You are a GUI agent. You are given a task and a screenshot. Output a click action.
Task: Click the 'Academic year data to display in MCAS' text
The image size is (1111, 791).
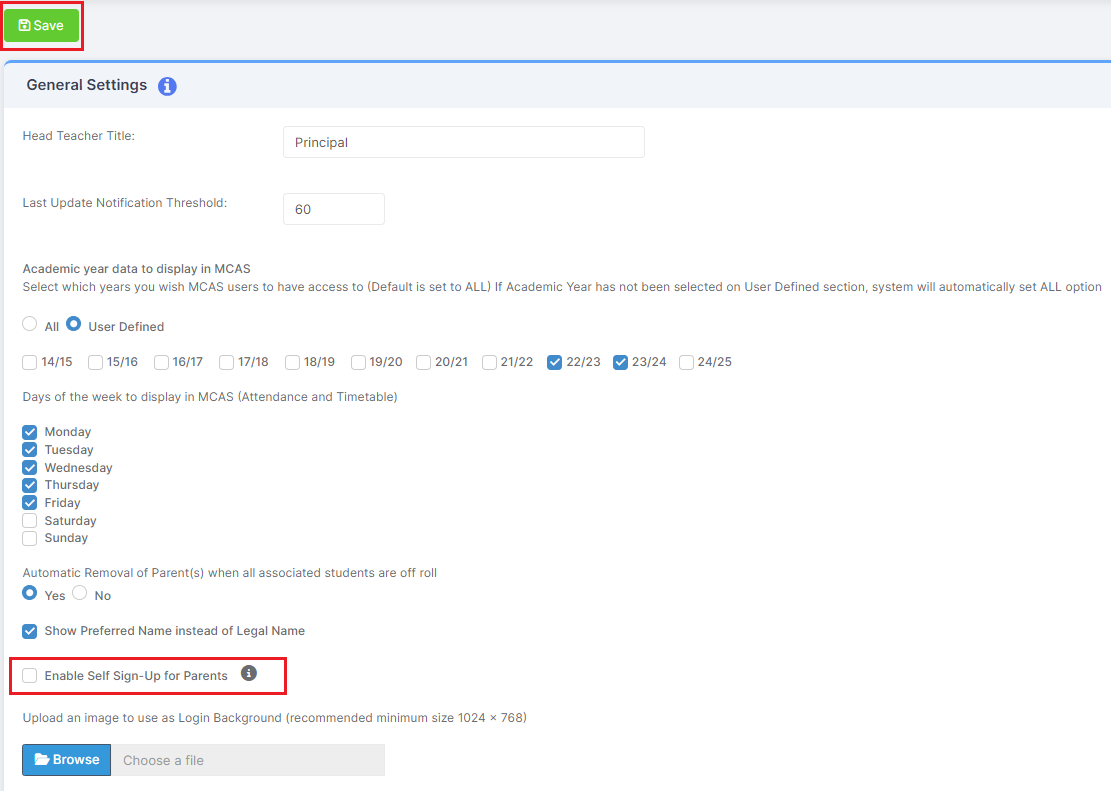(x=137, y=269)
